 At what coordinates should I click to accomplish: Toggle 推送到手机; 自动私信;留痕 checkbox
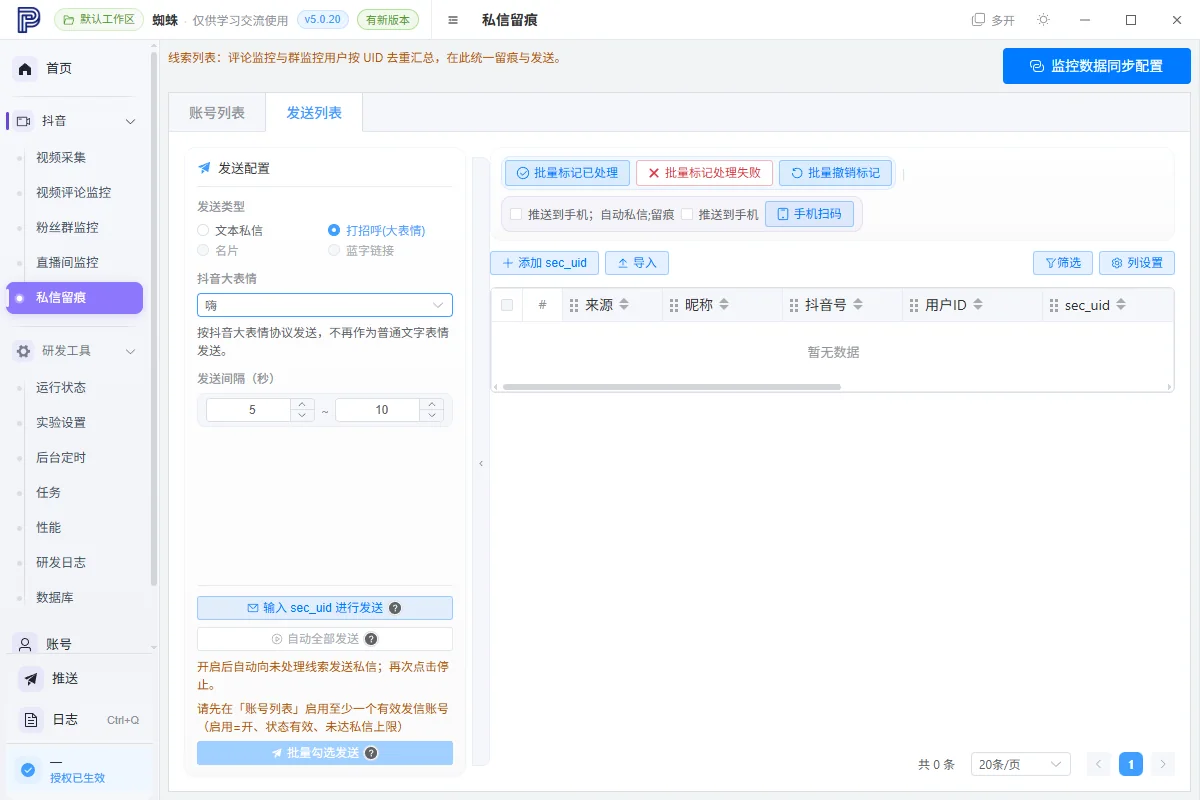pos(516,214)
